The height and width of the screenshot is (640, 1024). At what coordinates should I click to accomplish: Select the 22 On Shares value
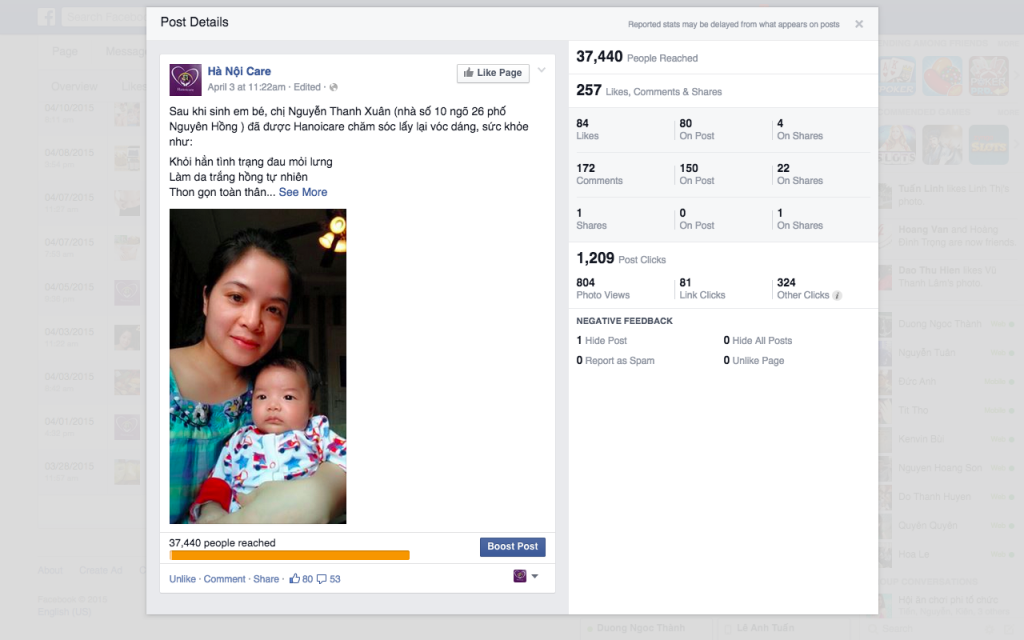click(800, 174)
